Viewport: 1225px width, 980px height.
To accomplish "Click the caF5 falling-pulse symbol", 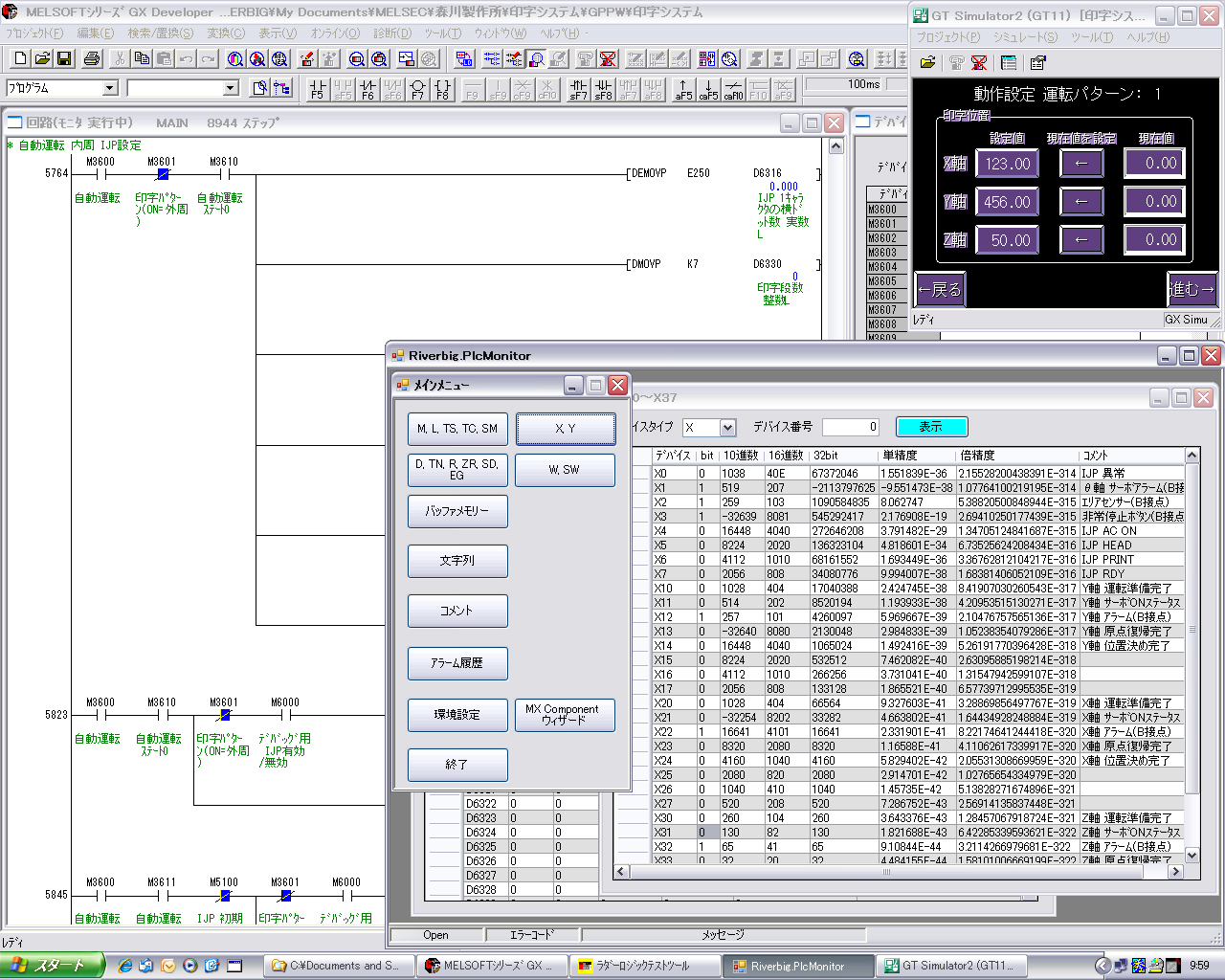I will (708, 89).
